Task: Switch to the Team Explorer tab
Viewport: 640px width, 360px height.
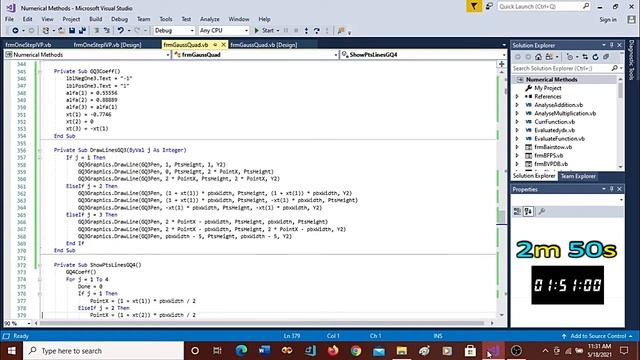Action: [x=578, y=176]
